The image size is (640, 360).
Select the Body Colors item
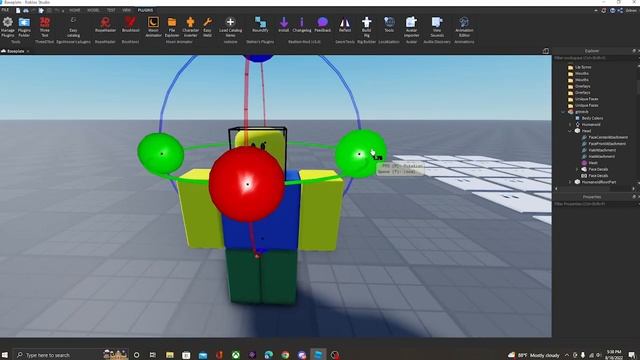pyautogui.click(x=592, y=118)
